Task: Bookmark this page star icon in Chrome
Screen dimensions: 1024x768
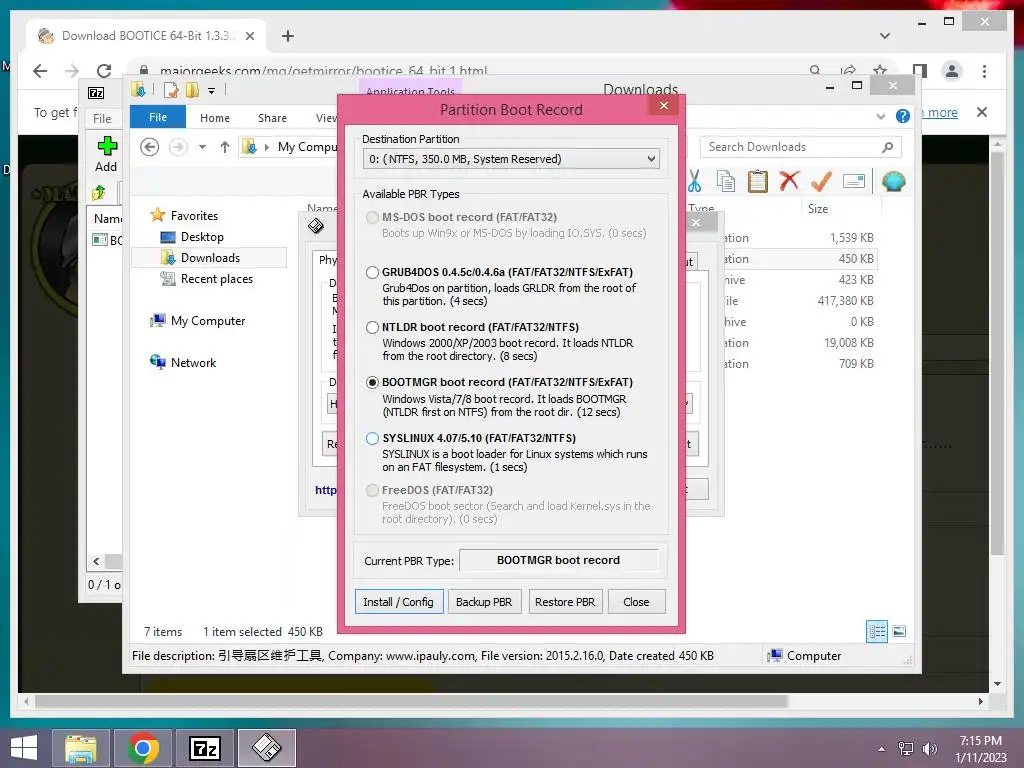Action: pos(880,71)
